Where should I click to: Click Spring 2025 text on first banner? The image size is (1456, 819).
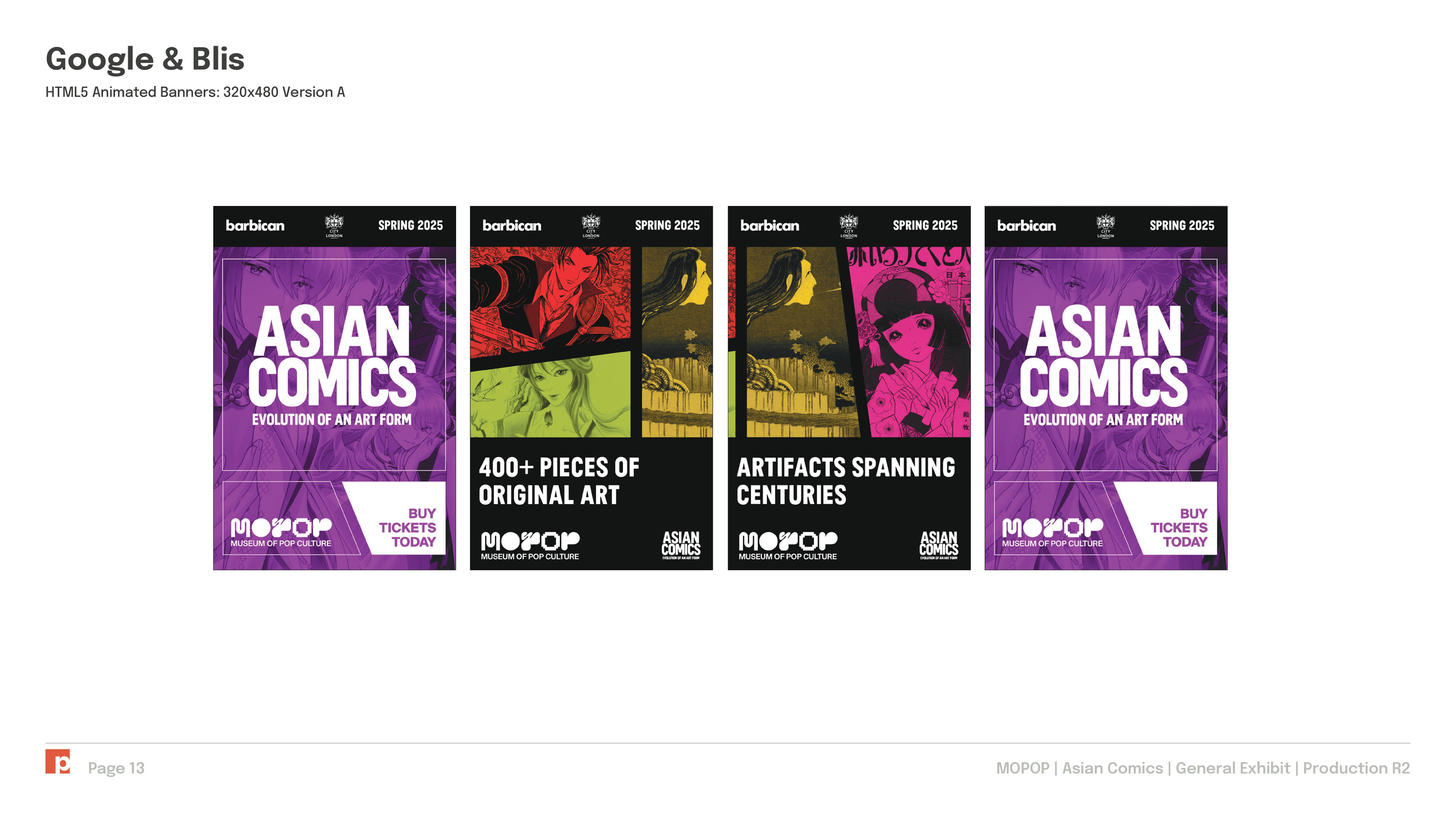(410, 226)
